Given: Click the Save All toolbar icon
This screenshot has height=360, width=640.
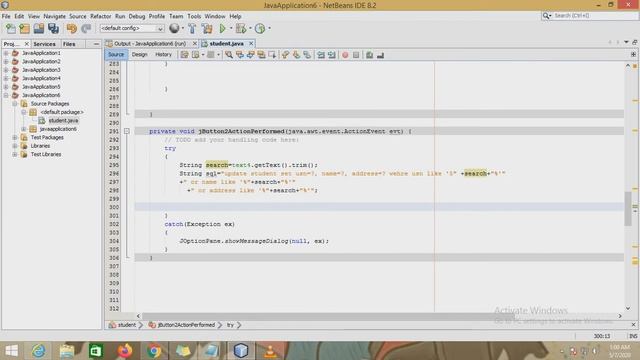Looking at the screenshot, I should (53, 29).
